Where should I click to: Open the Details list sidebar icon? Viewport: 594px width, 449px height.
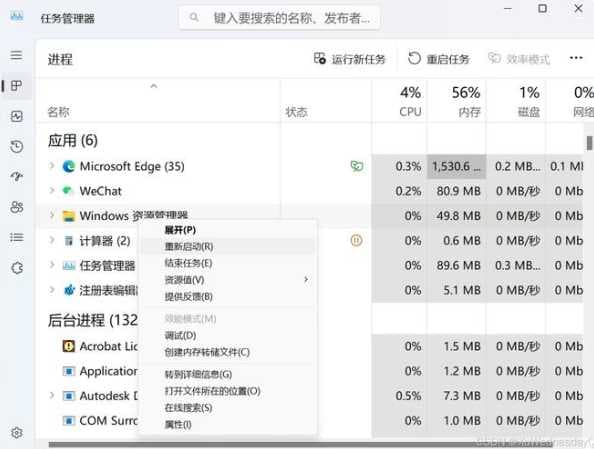tap(16, 237)
